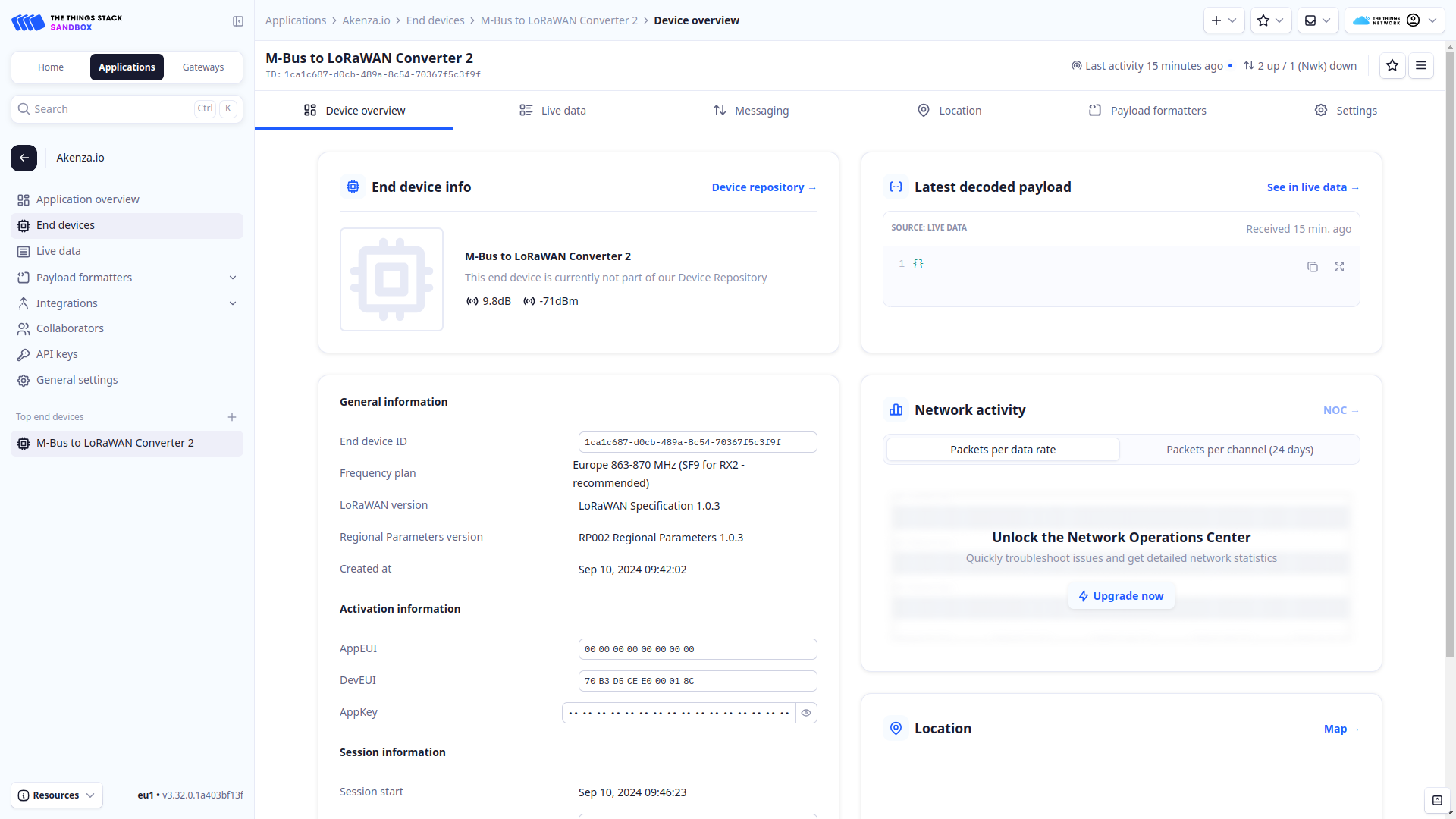The width and height of the screenshot is (1456, 819).
Task: Bookmark this device with the star button
Action: click(1392, 66)
